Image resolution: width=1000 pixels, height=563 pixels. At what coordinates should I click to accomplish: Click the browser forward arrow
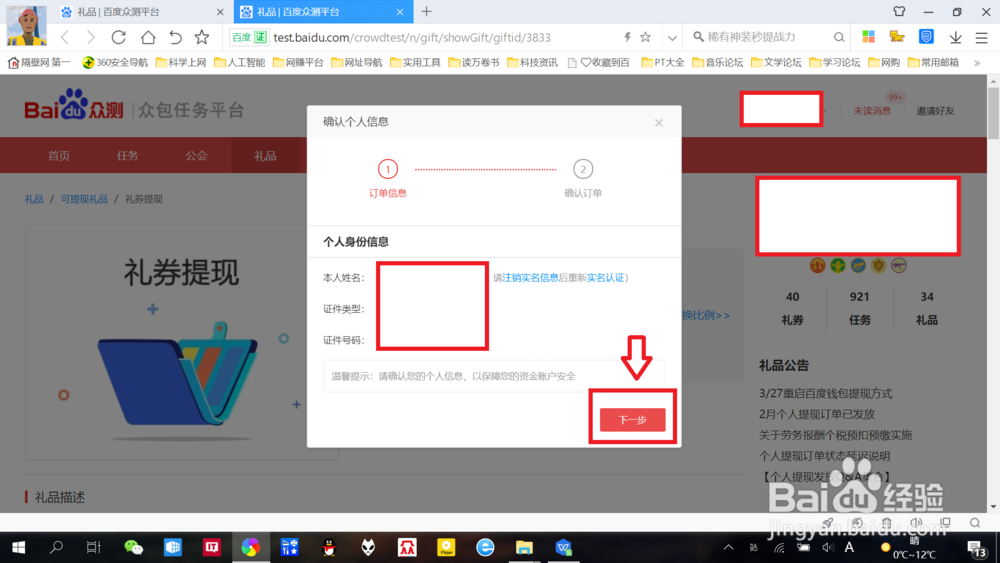pyautogui.click(x=91, y=38)
